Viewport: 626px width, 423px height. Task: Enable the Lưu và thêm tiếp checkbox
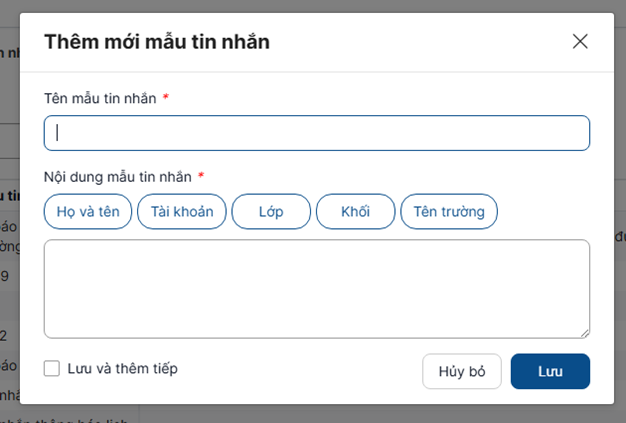(x=52, y=369)
